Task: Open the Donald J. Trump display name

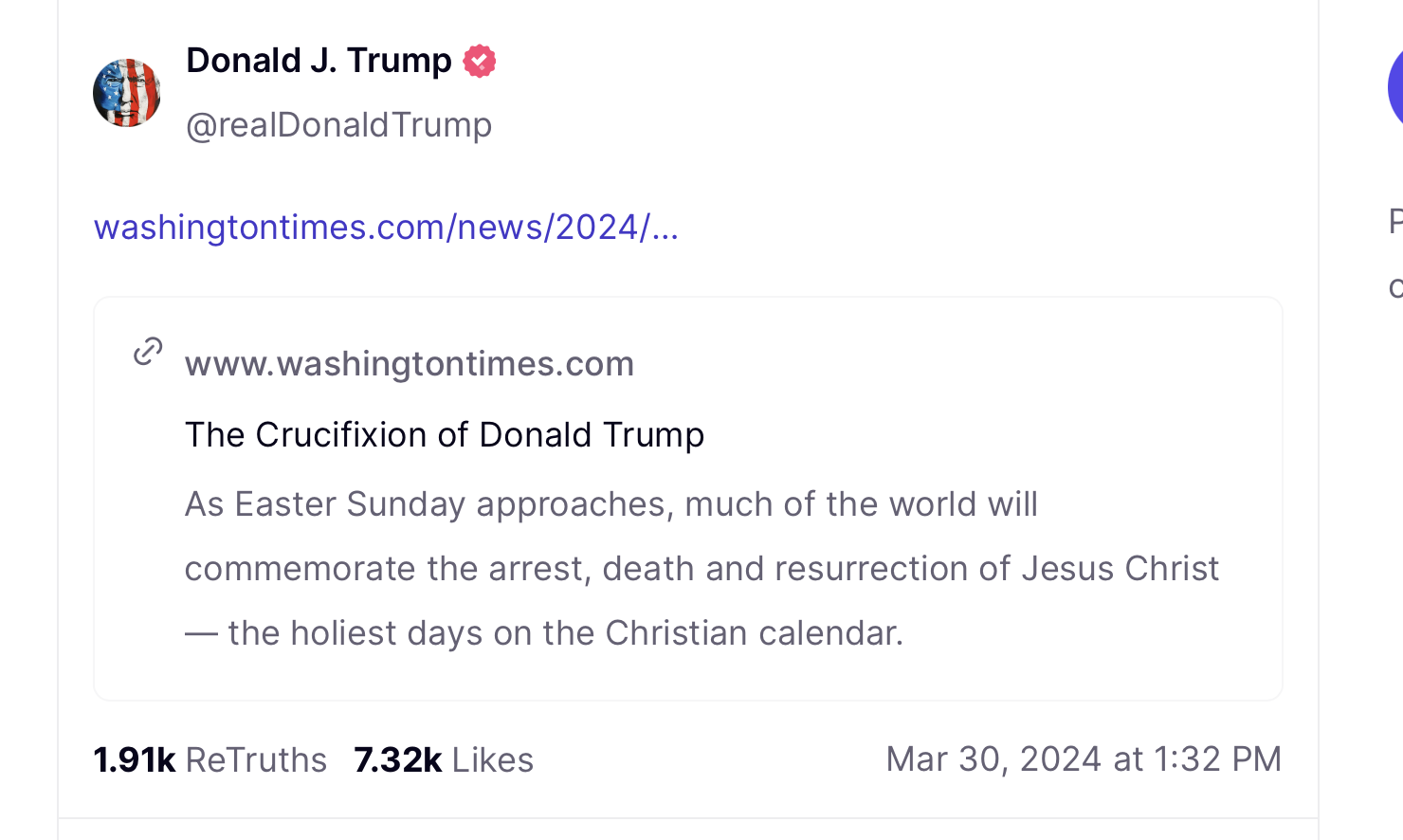Action: 319,61
